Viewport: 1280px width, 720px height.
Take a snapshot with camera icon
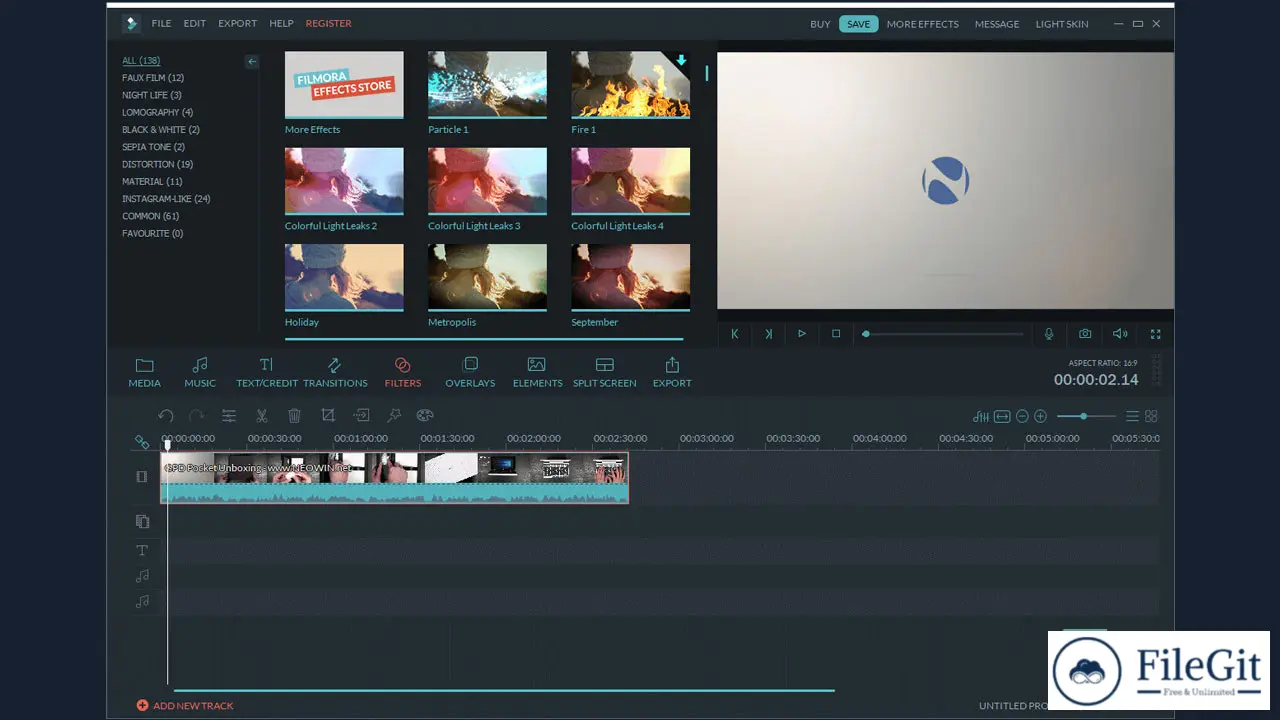click(1085, 334)
